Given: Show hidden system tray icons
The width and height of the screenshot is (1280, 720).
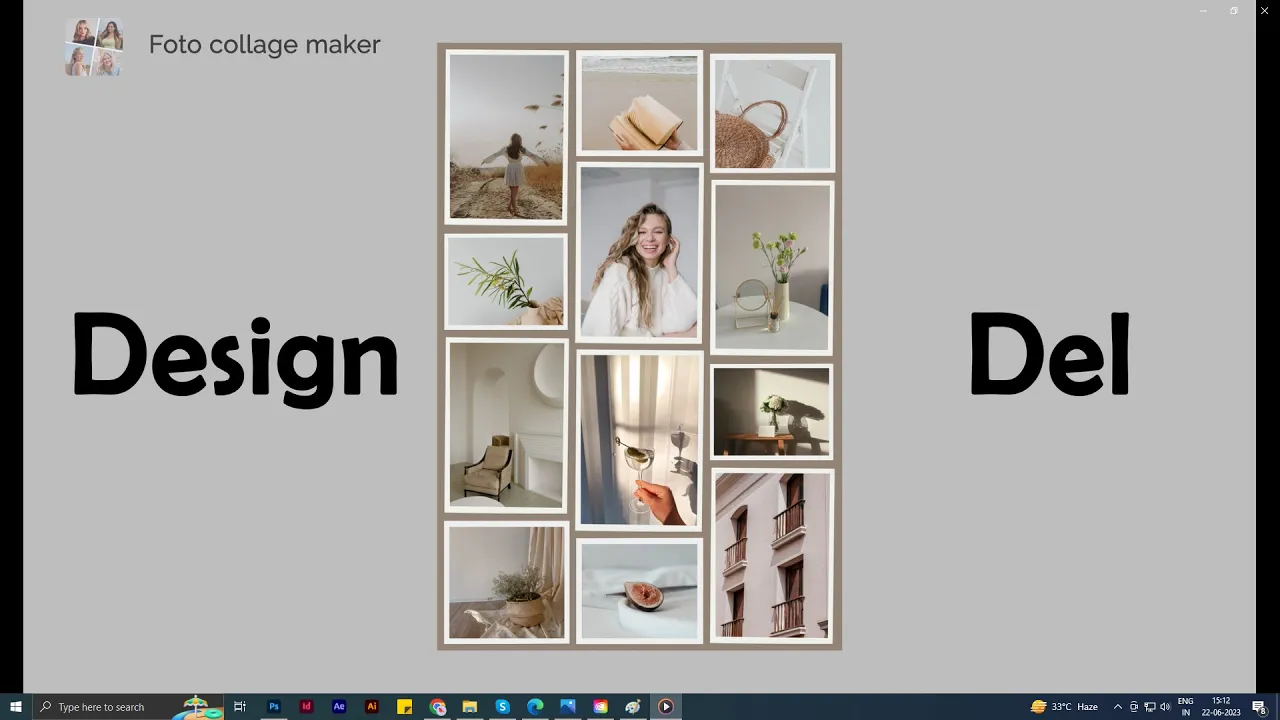Looking at the screenshot, I should 1117,707.
